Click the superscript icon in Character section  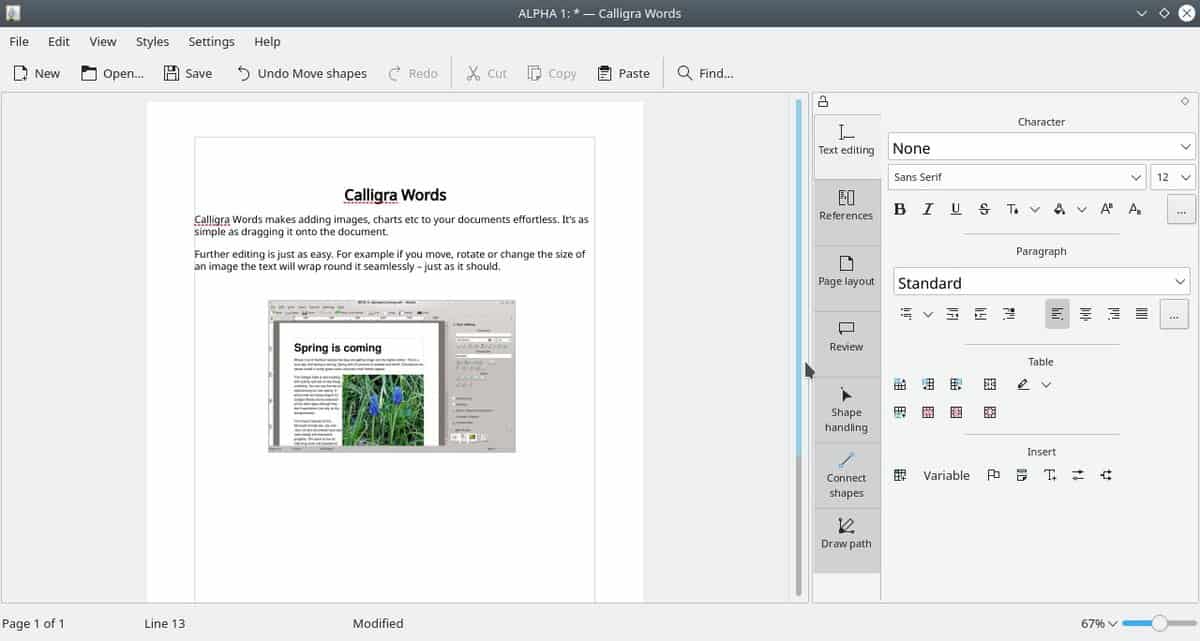click(x=1106, y=209)
